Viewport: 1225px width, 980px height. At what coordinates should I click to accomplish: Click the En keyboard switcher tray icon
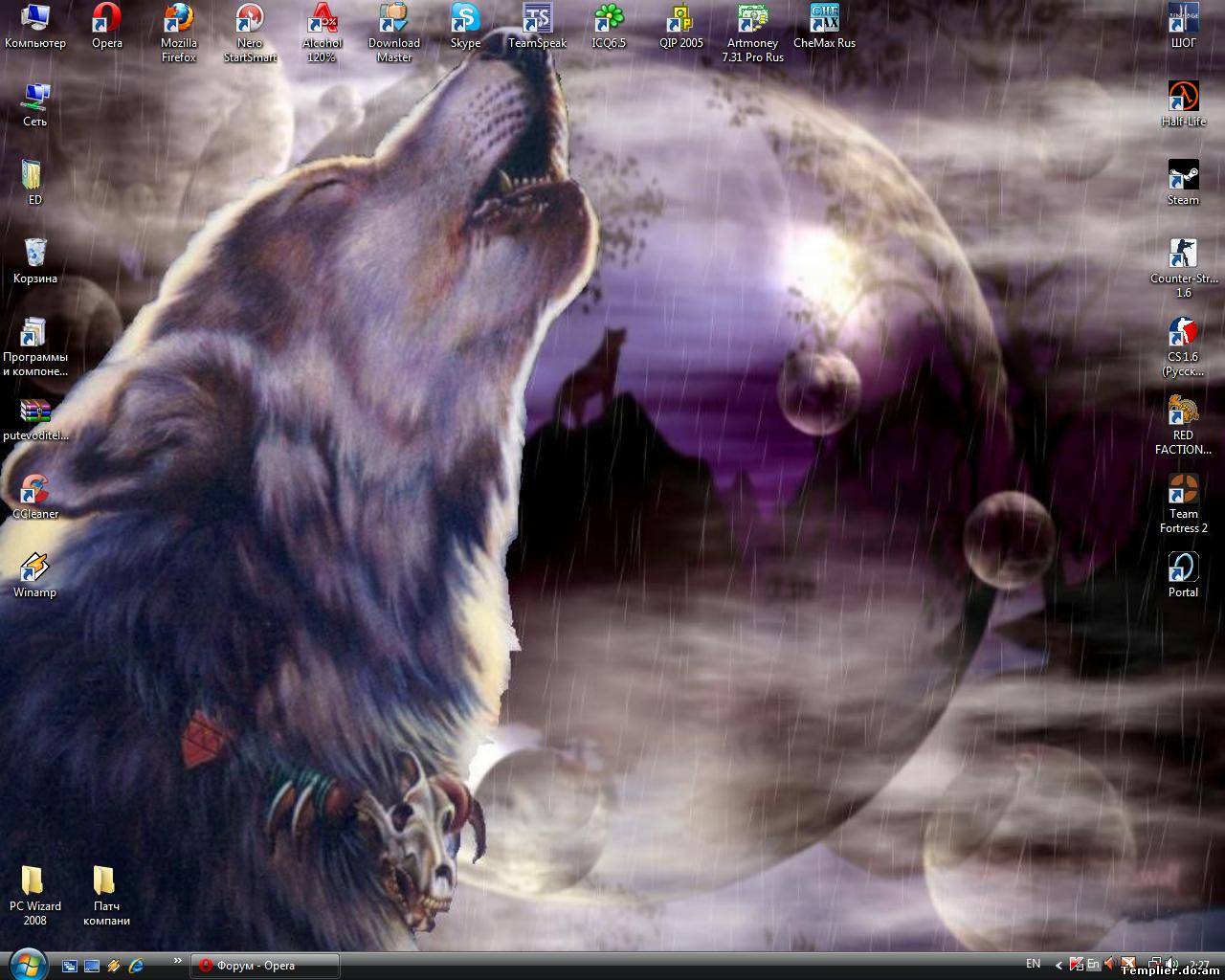pos(1093,965)
